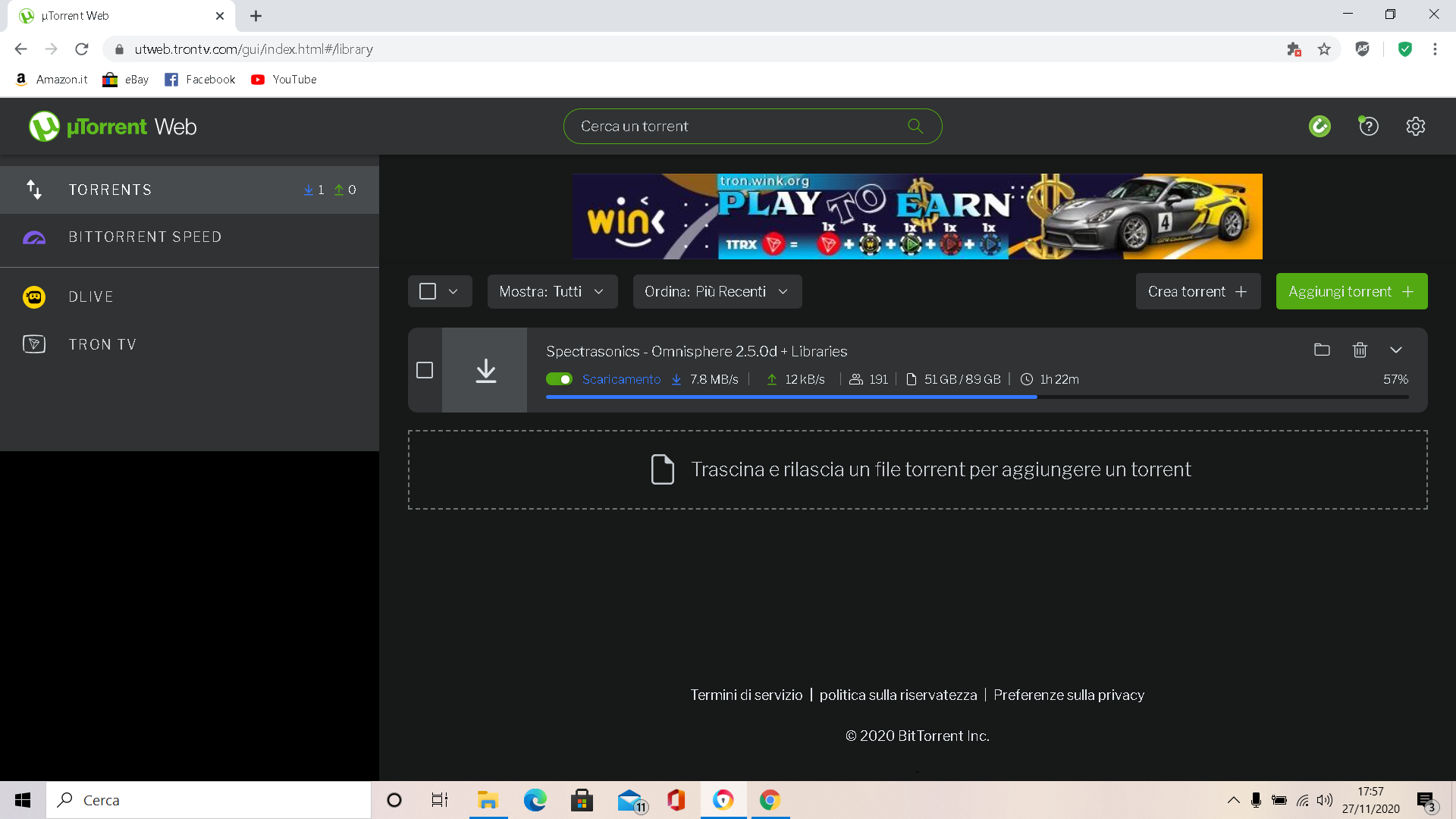The width and height of the screenshot is (1456, 819).
Task: Open the green BitTorrent Speed status icon
Action: point(1319,126)
